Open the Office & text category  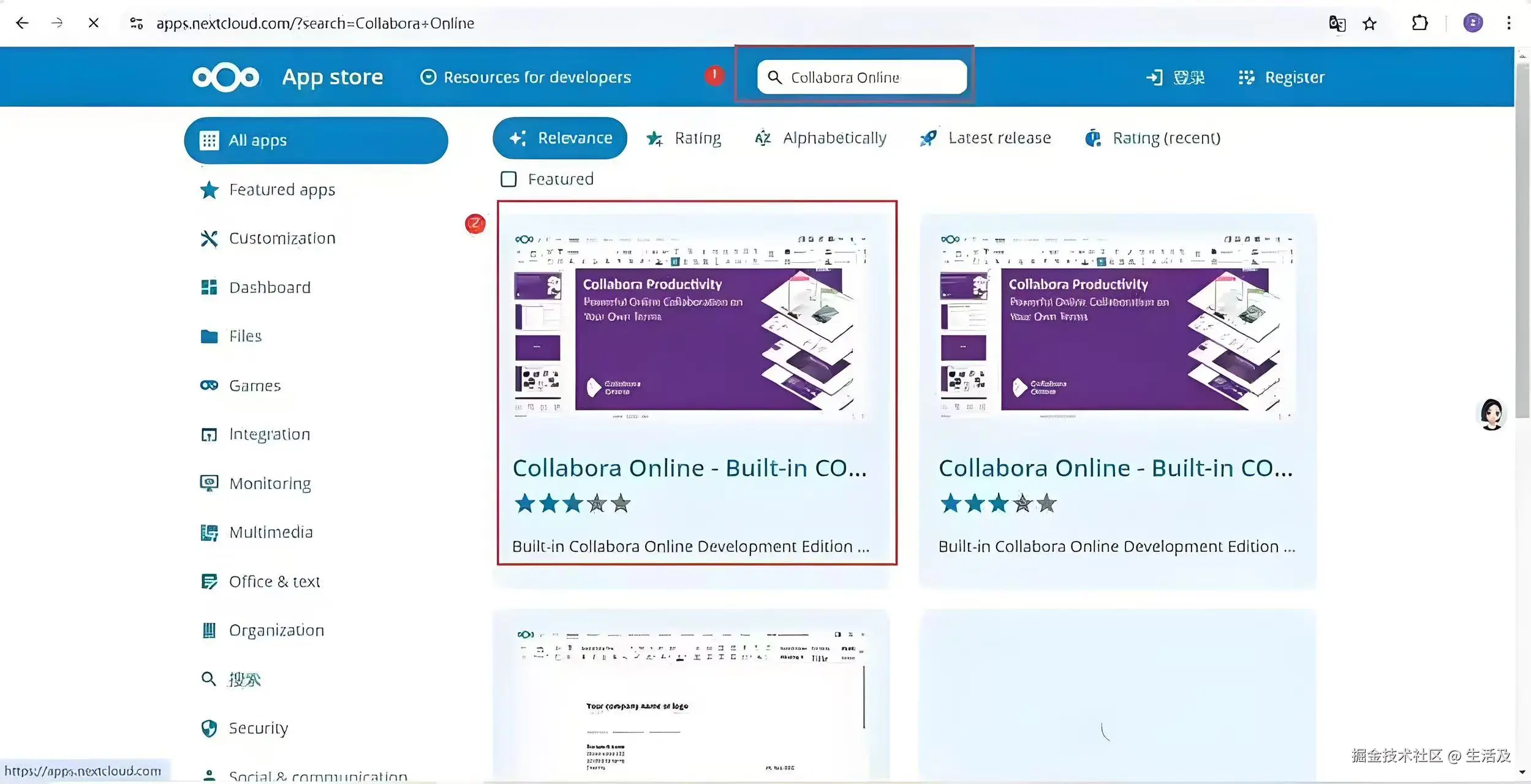pyautogui.click(x=274, y=581)
